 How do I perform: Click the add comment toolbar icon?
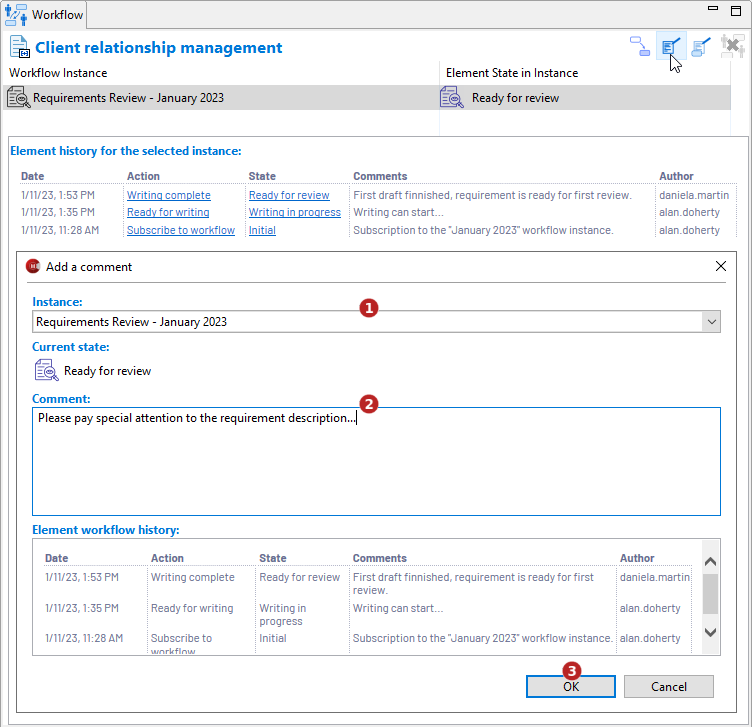click(x=671, y=47)
